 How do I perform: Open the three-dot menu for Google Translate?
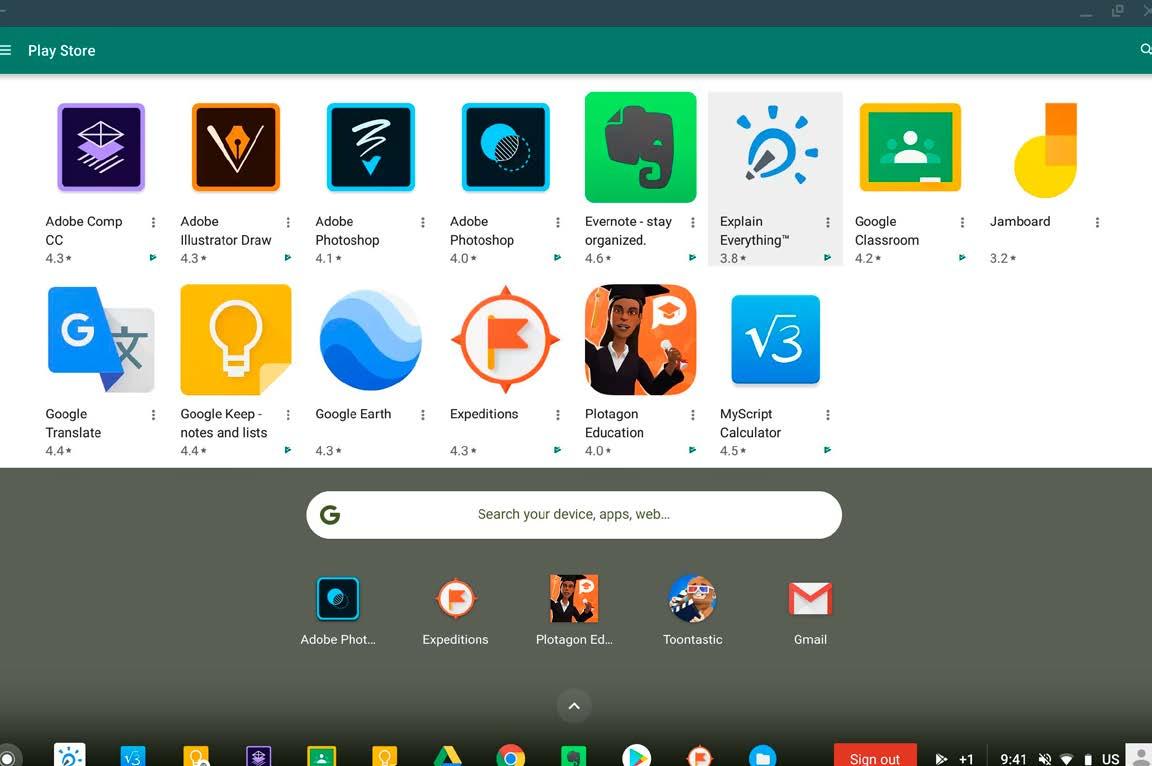154,415
